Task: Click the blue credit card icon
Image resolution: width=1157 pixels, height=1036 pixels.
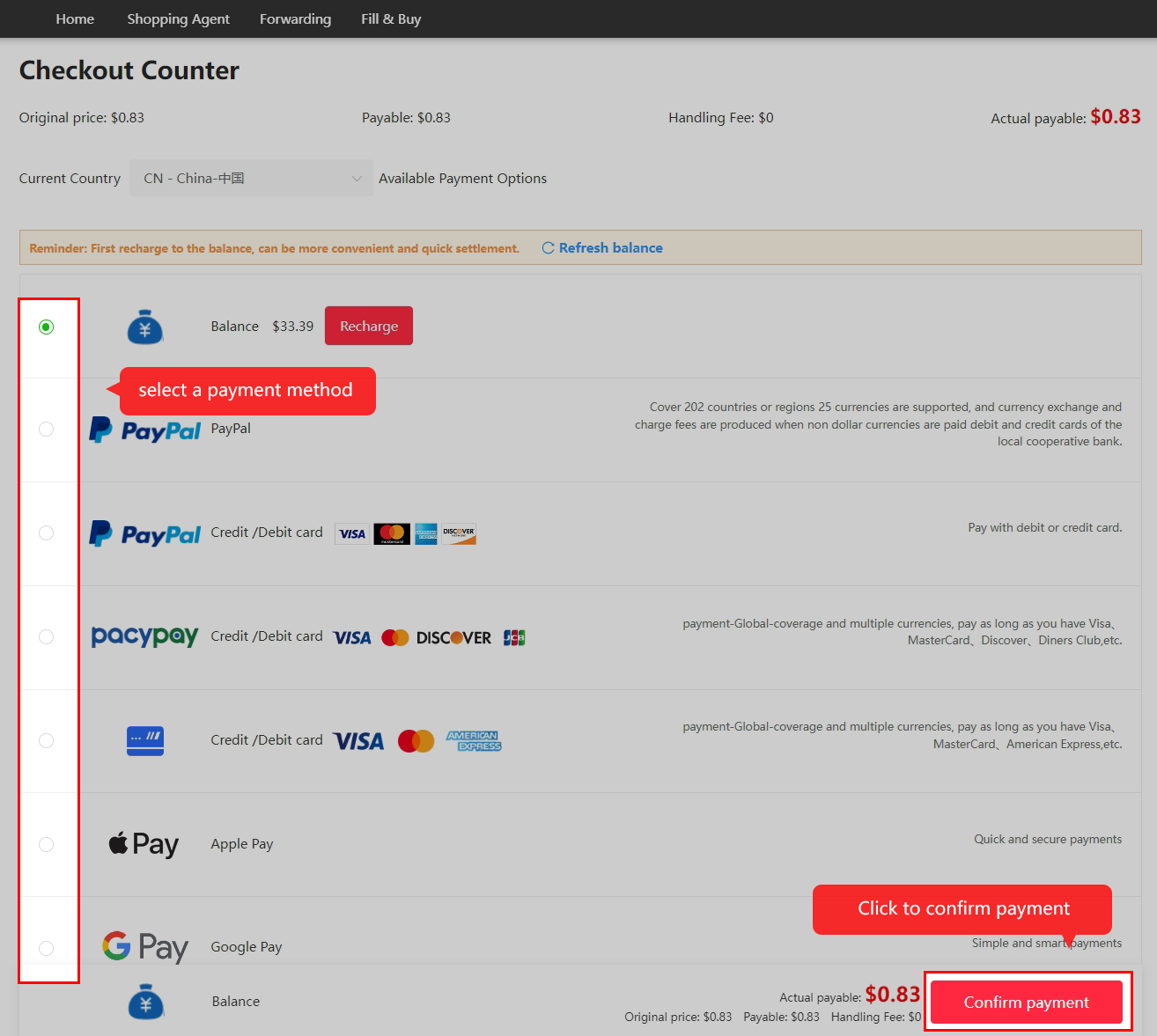Action: click(x=145, y=741)
